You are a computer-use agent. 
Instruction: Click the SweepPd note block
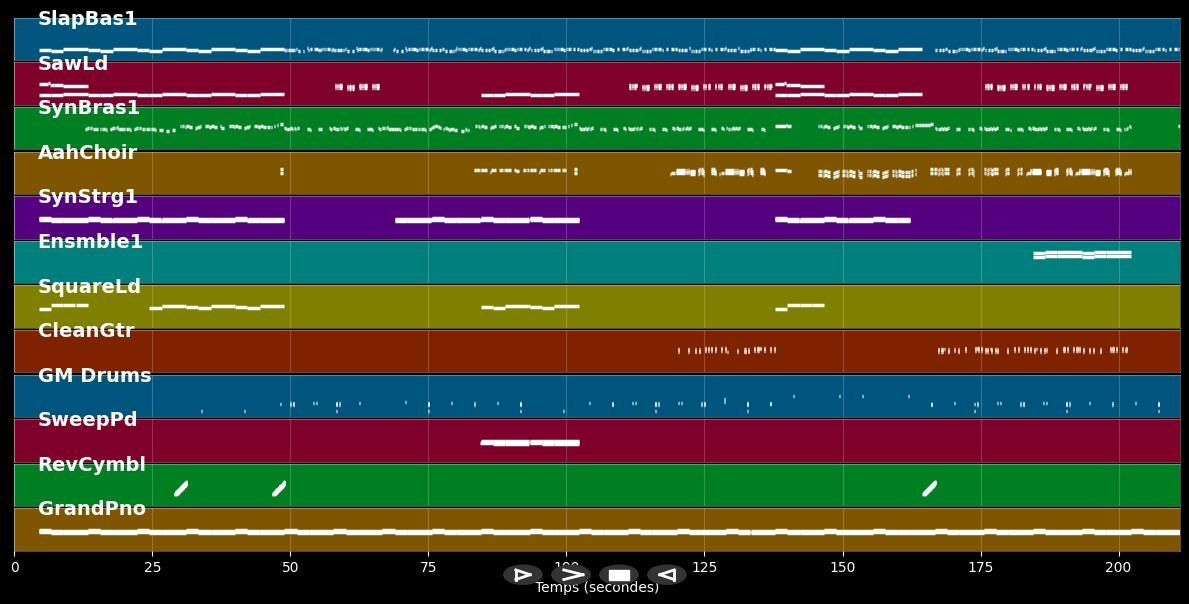[x=529, y=442]
